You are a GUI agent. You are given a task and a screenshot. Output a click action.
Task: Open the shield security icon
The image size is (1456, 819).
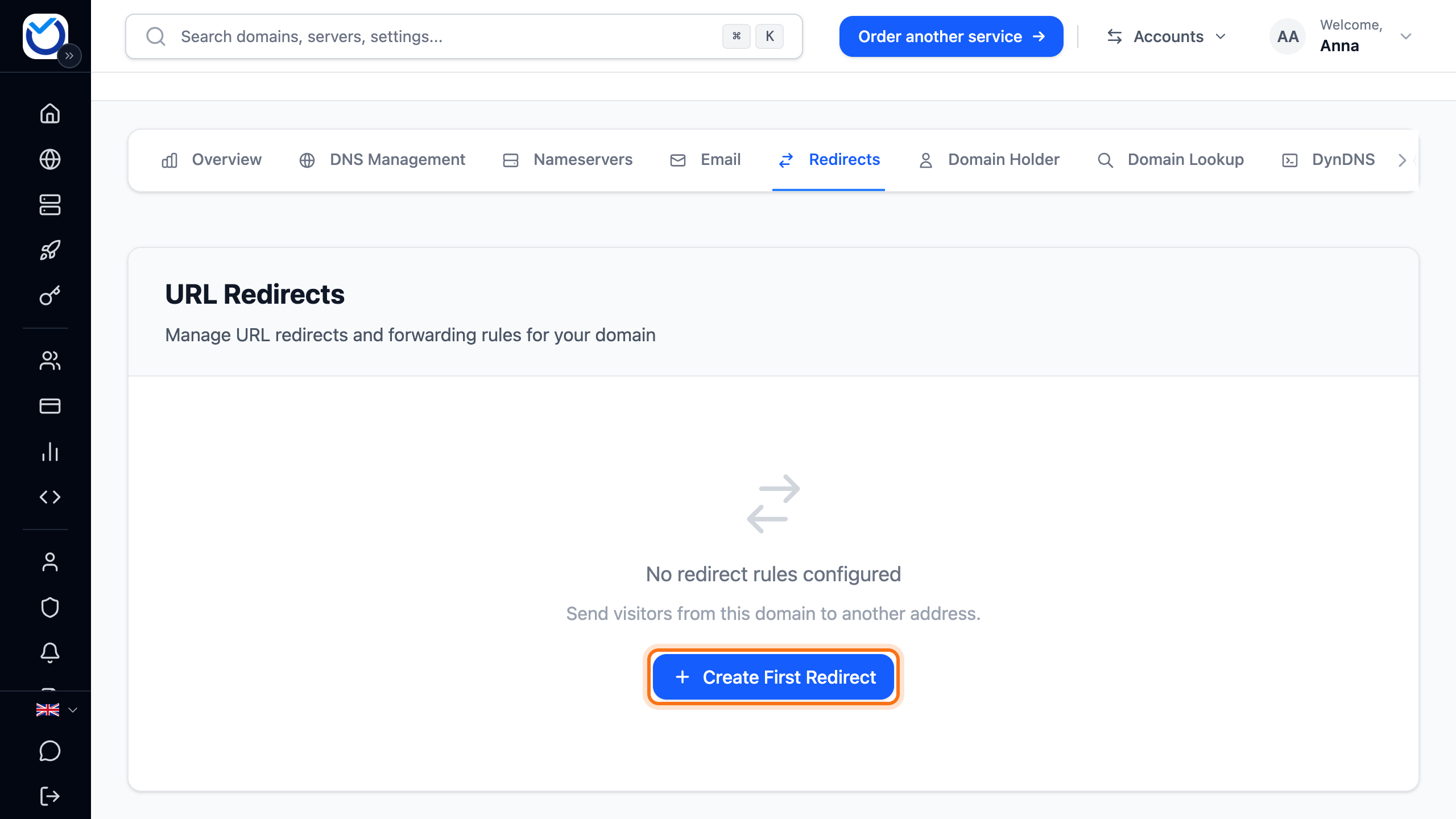click(50, 607)
